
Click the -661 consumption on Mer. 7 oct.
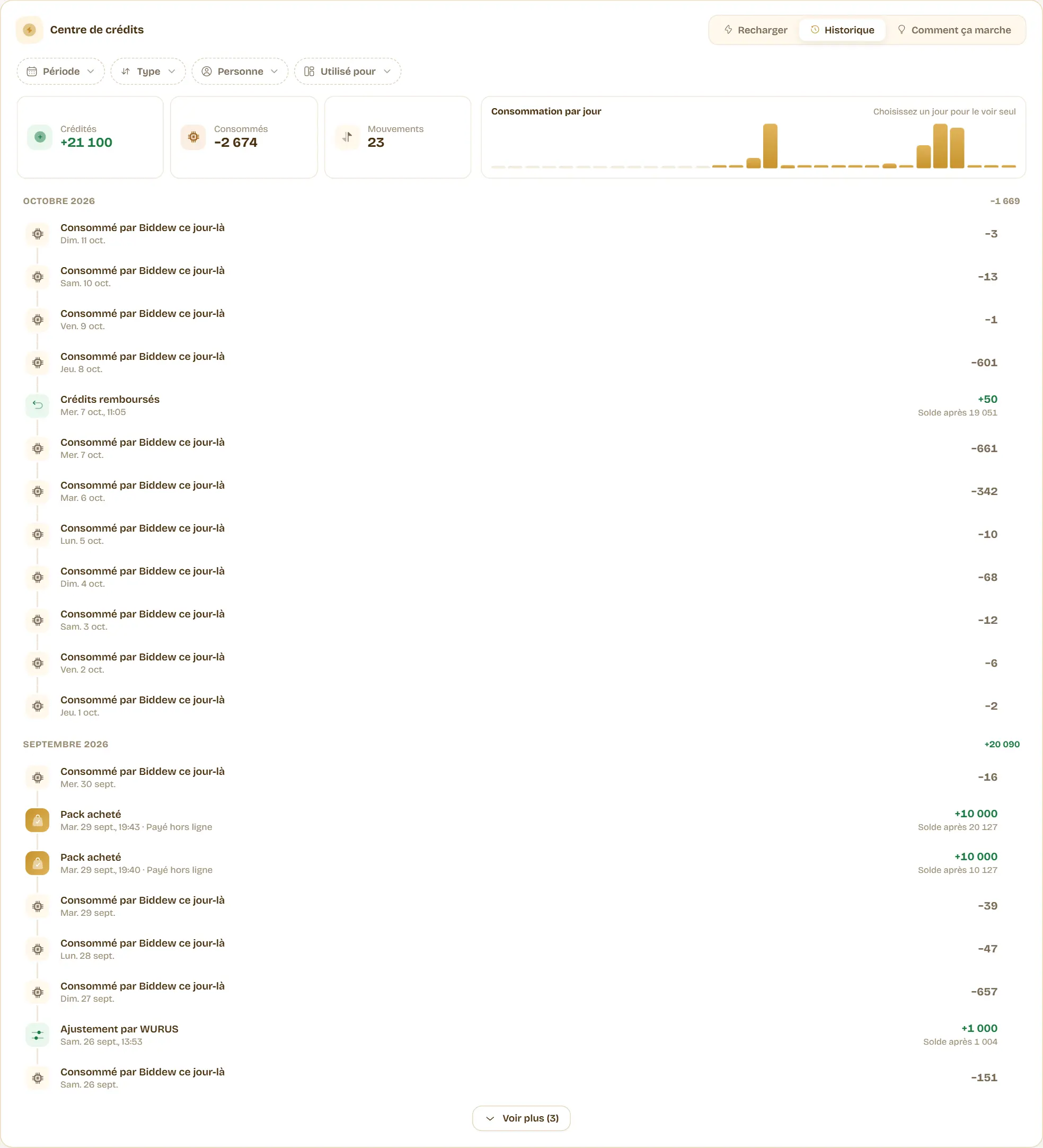(984, 448)
